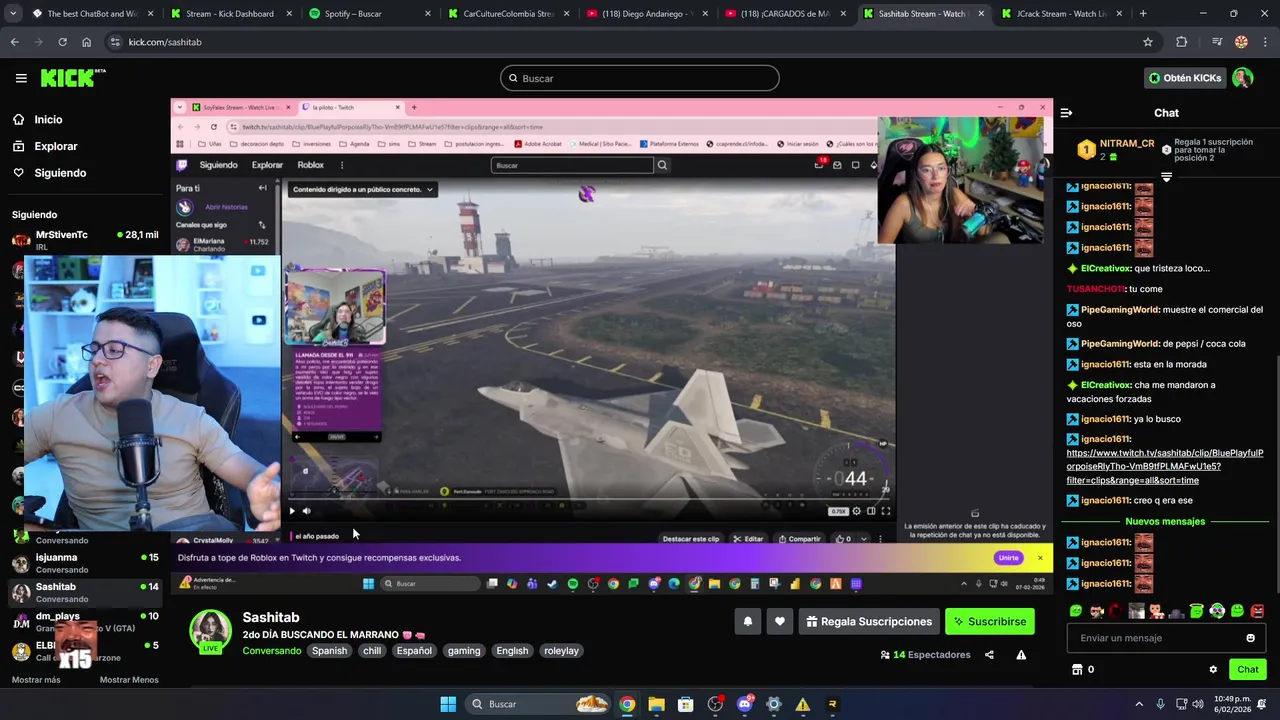Focus the Kick Buscar search field

(640, 78)
